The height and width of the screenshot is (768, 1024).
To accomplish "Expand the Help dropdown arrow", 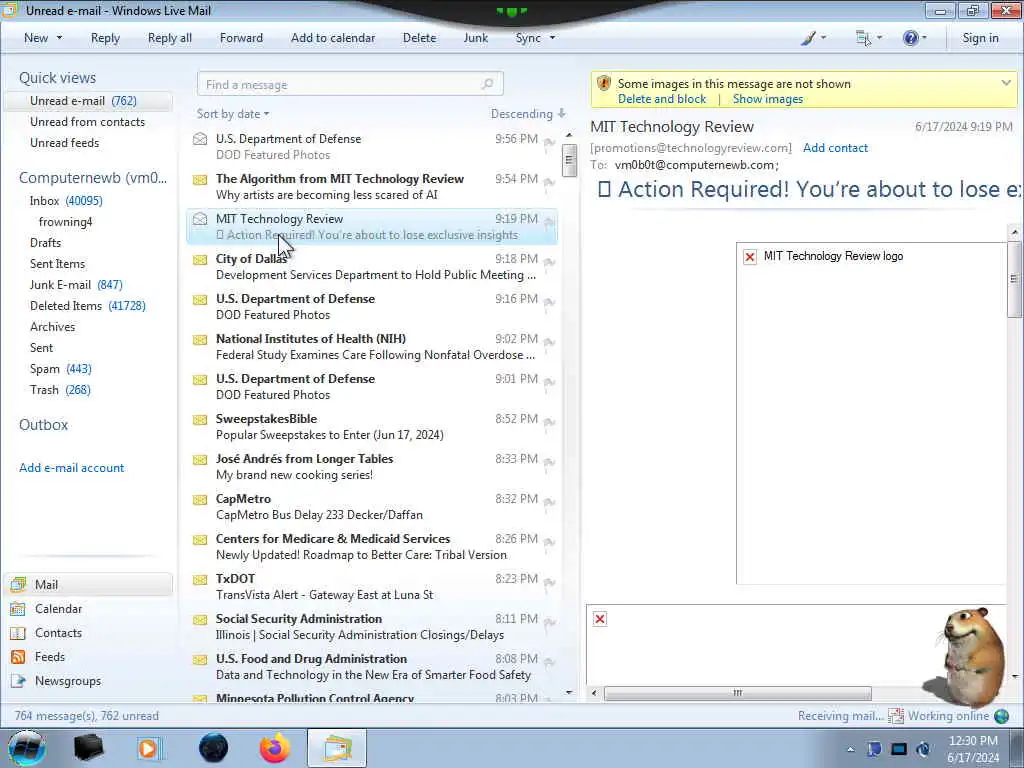I will pos(924,38).
